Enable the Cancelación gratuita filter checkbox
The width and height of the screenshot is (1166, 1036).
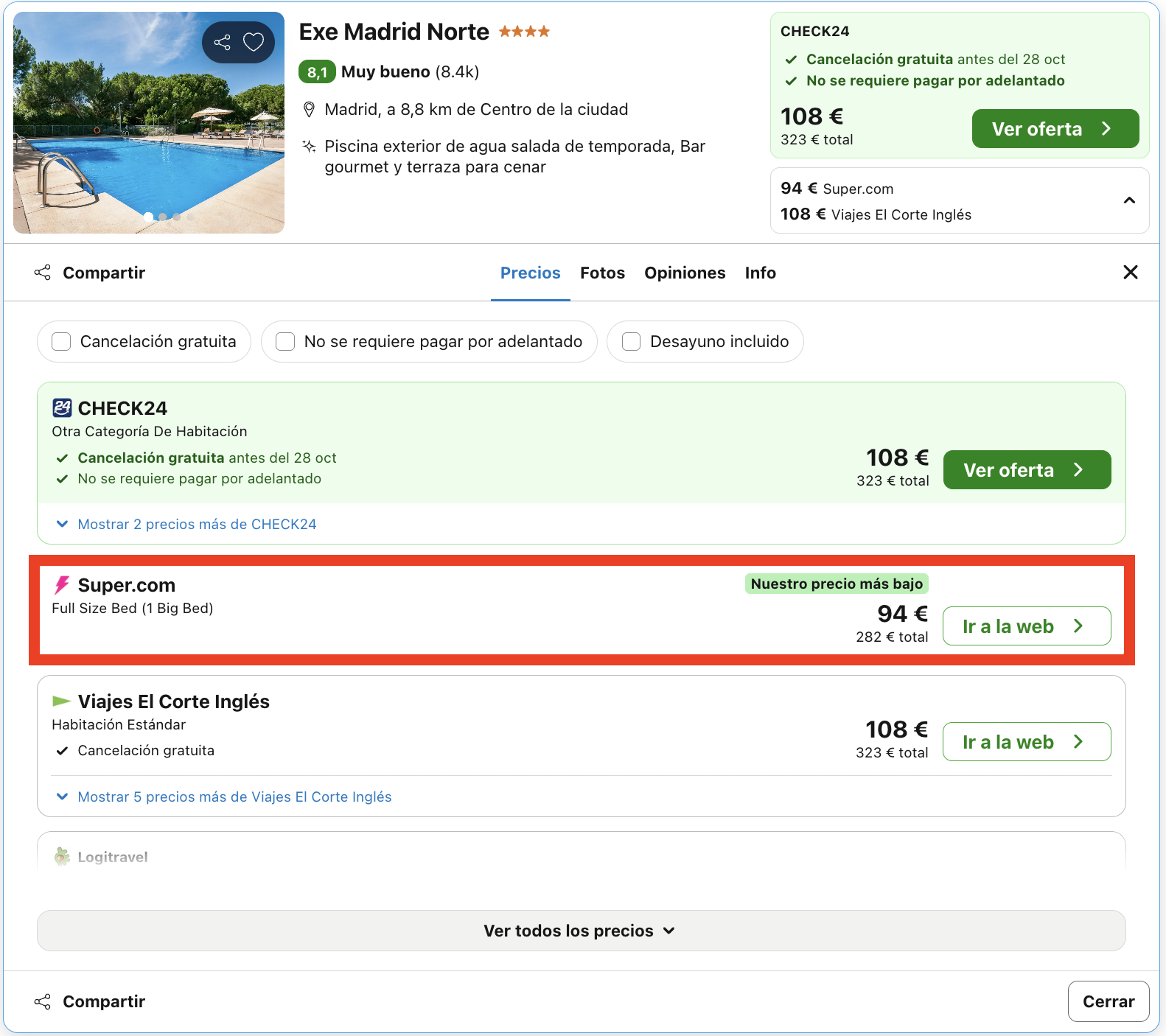[x=61, y=341]
